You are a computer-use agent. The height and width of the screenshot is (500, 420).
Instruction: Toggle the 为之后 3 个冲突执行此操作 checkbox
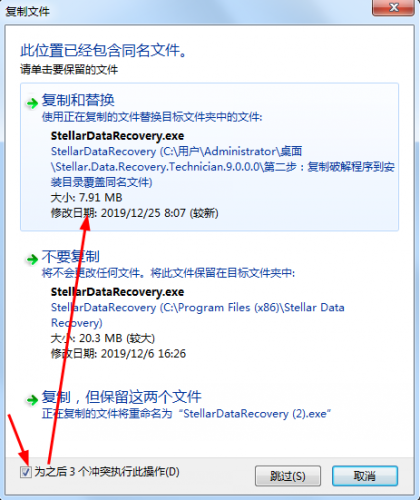coord(26,472)
